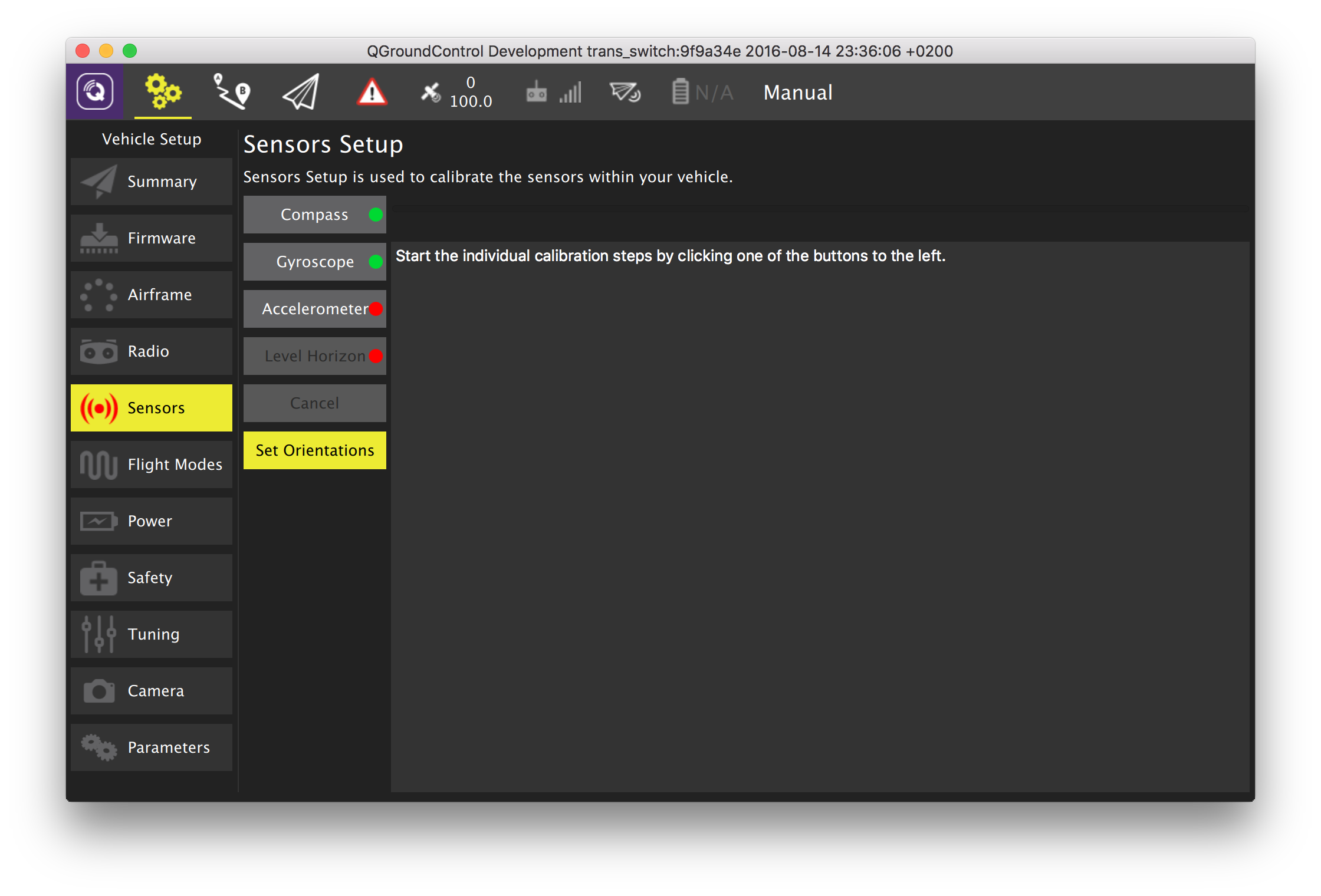Start Accelerometer calibration

click(314, 309)
